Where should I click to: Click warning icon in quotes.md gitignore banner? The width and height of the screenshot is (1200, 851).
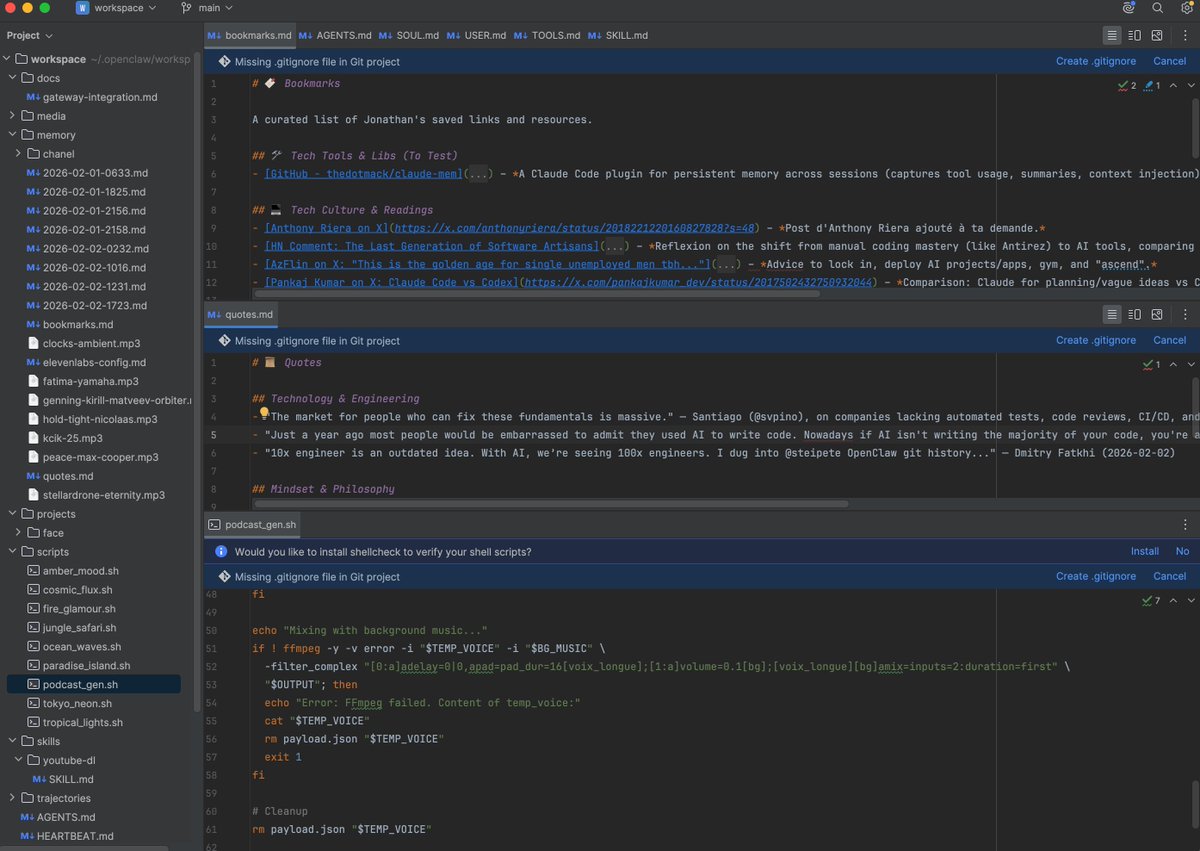pos(223,341)
